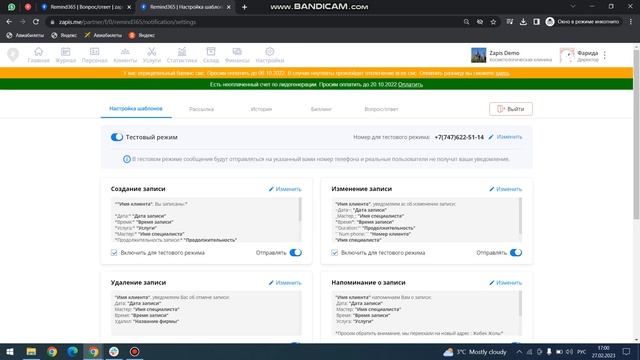The width and height of the screenshot is (640, 360).
Task: Switch to Настройка шаблонов tab
Action: point(136,109)
